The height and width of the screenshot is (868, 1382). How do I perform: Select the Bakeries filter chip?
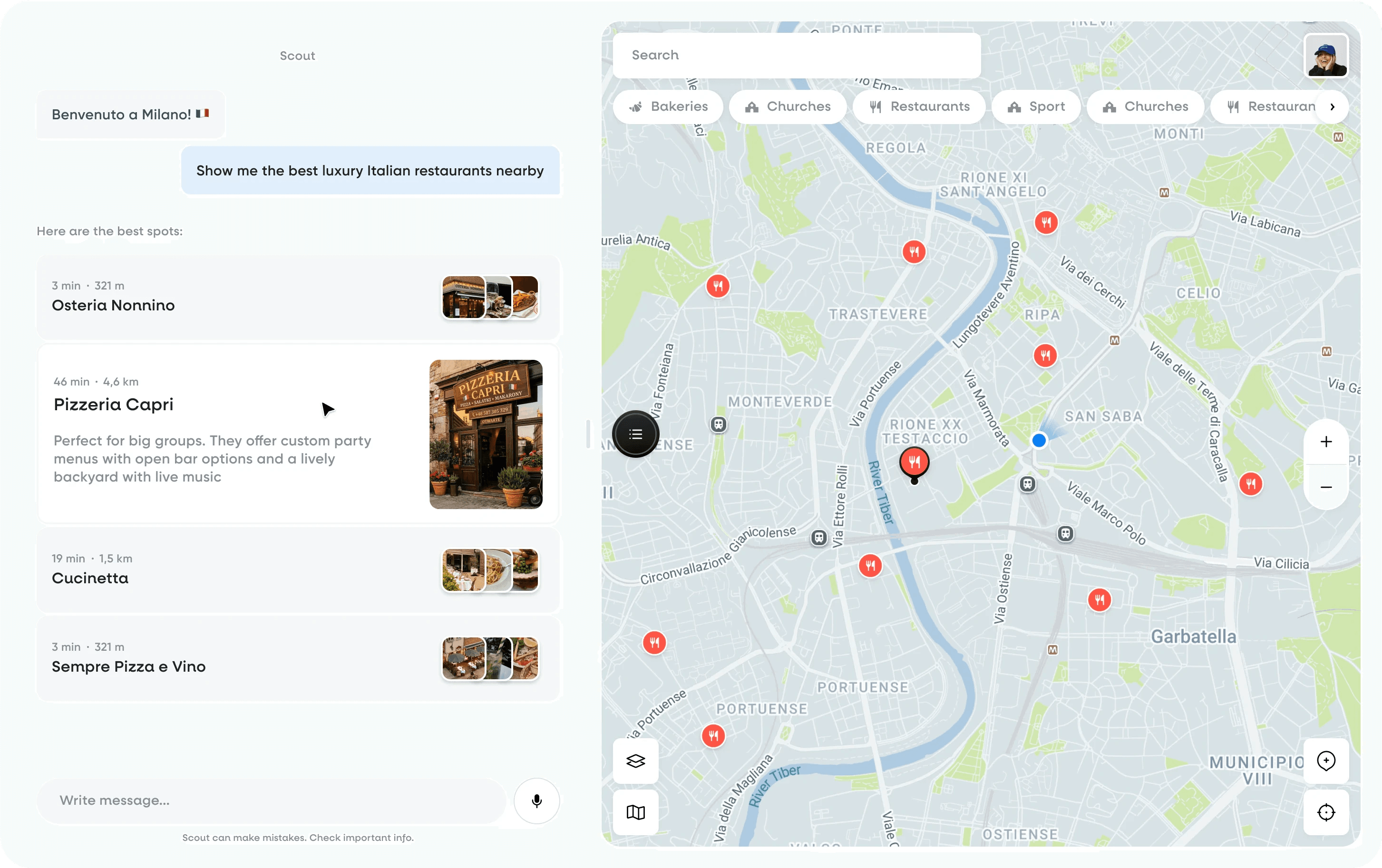[x=668, y=106]
